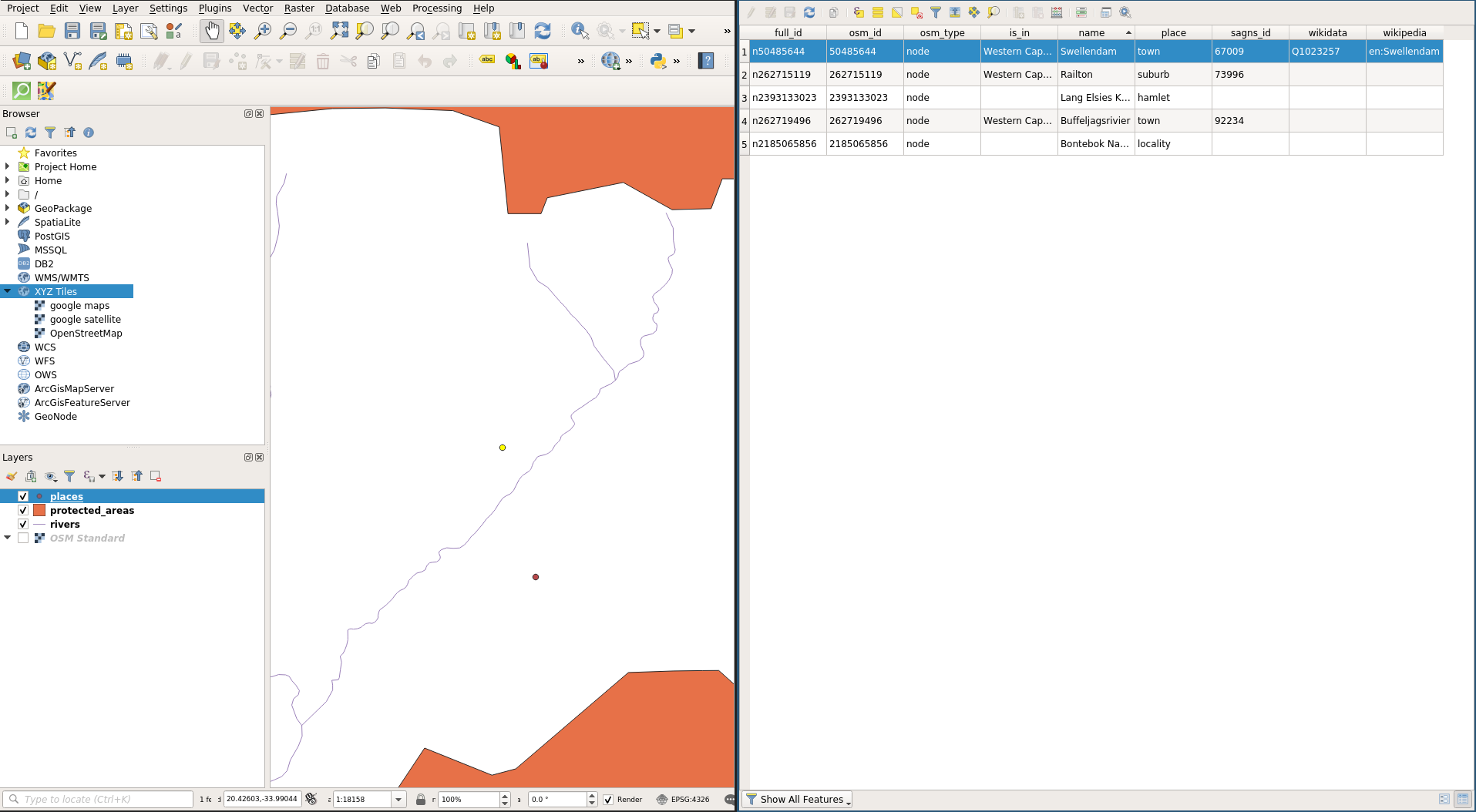
Task: Select Pan Map to Selection tool
Action: click(237, 31)
